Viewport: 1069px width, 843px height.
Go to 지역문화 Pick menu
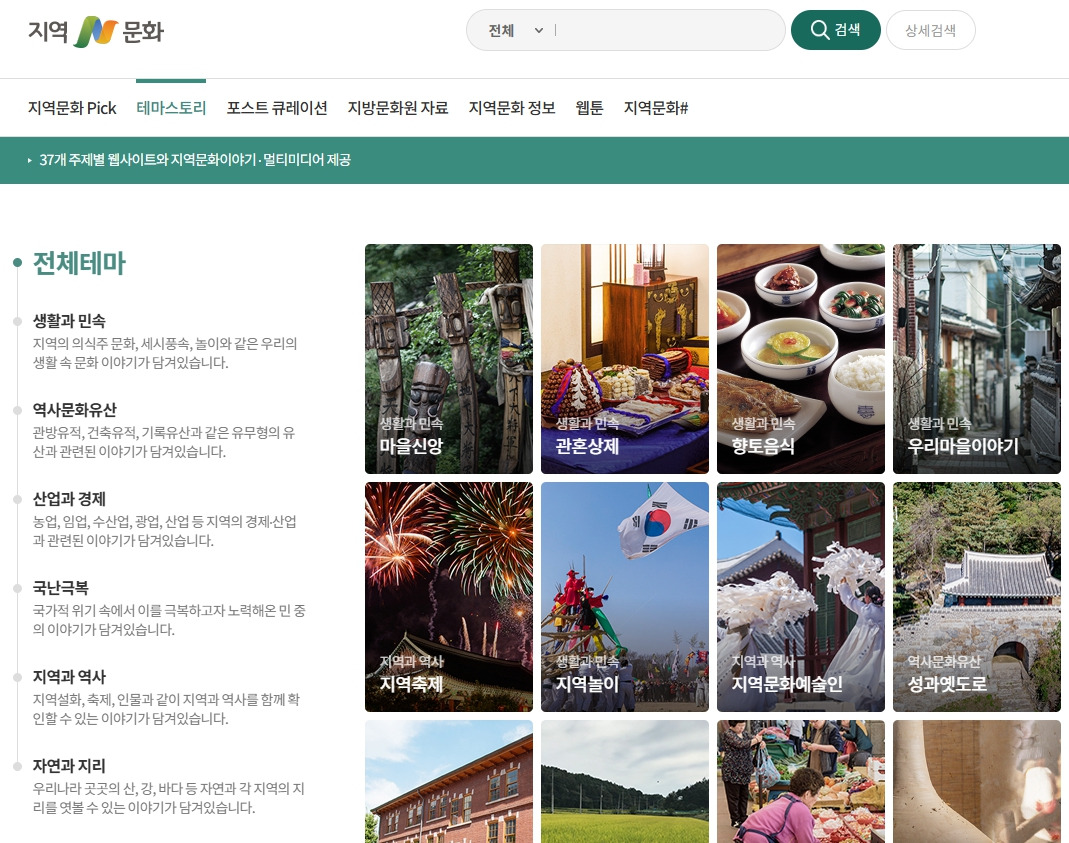[x=72, y=108]
